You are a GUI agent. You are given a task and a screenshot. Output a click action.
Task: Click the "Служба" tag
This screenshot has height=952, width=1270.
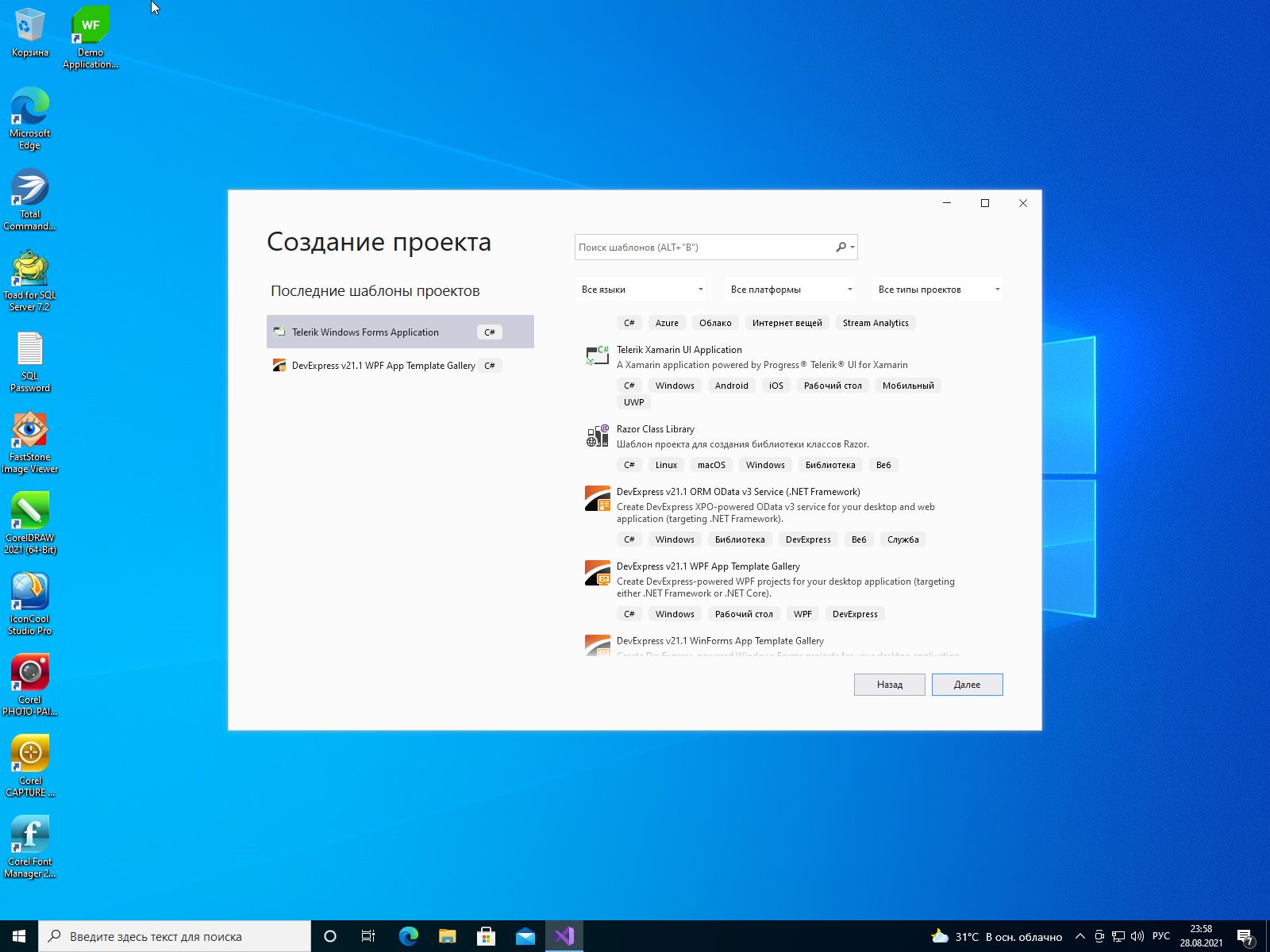pyautogui.click(x=903, y=539)
